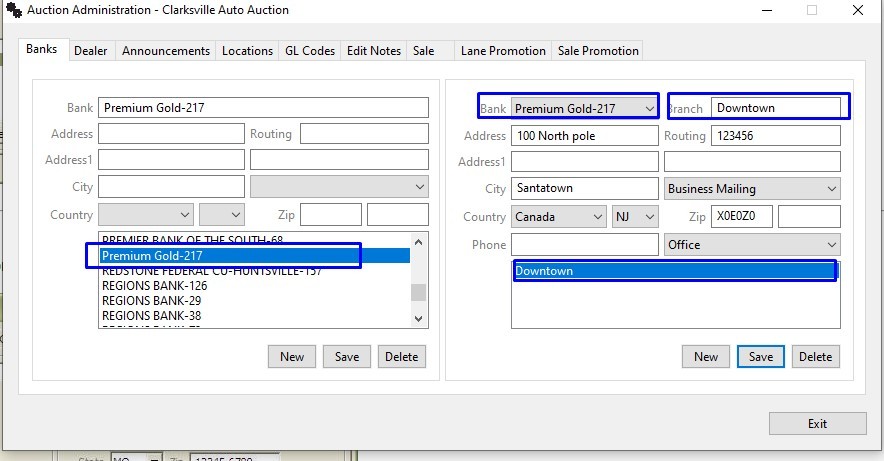Screen dimensions: 884x461
Task: Open the Lane Promotion tab
Action: [503, 51]
